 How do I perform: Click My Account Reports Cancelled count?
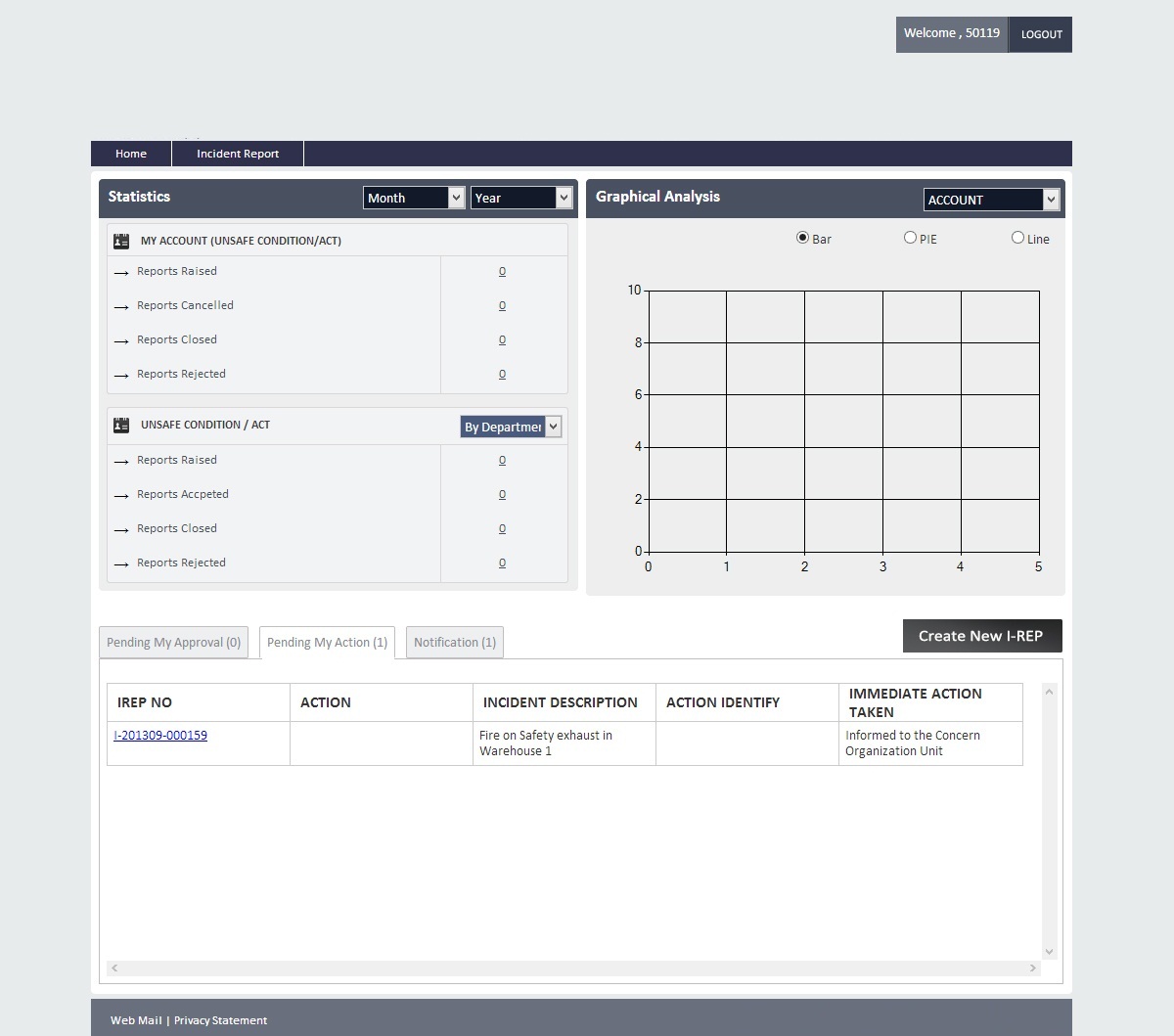tap(502, 306)
